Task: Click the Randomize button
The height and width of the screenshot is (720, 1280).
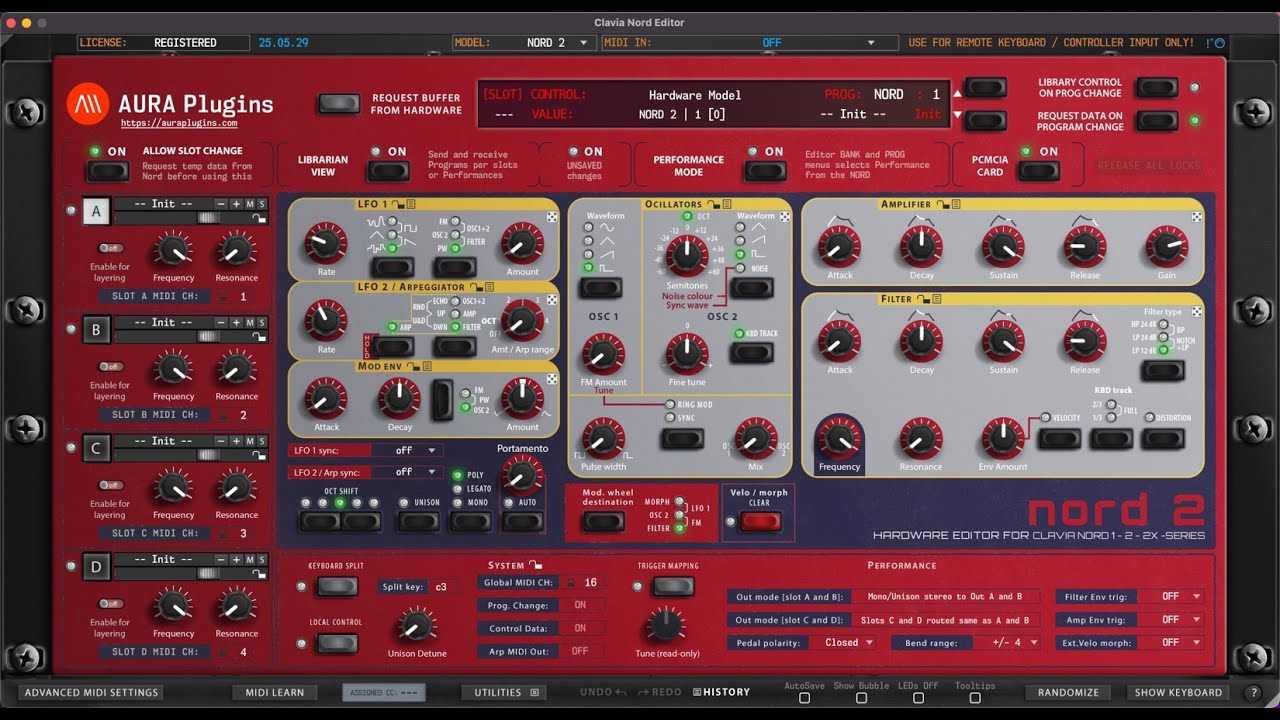Action: click(x=1068, y=692)
